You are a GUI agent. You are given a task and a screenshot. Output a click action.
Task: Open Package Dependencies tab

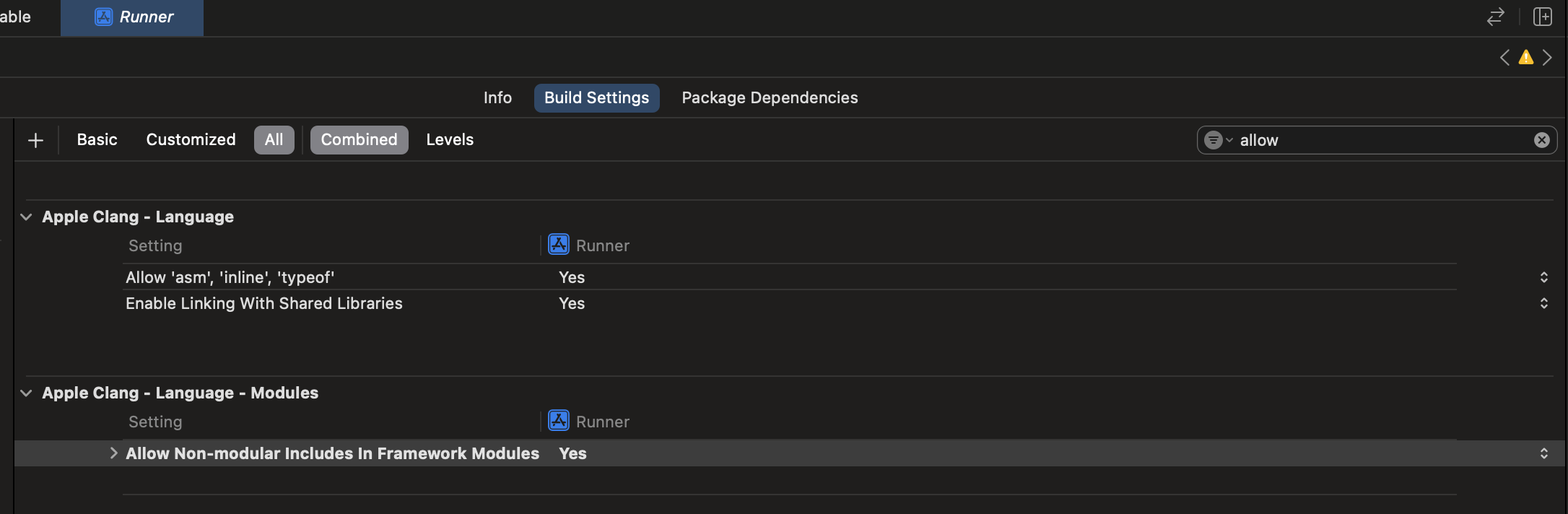tap(770, 97)
